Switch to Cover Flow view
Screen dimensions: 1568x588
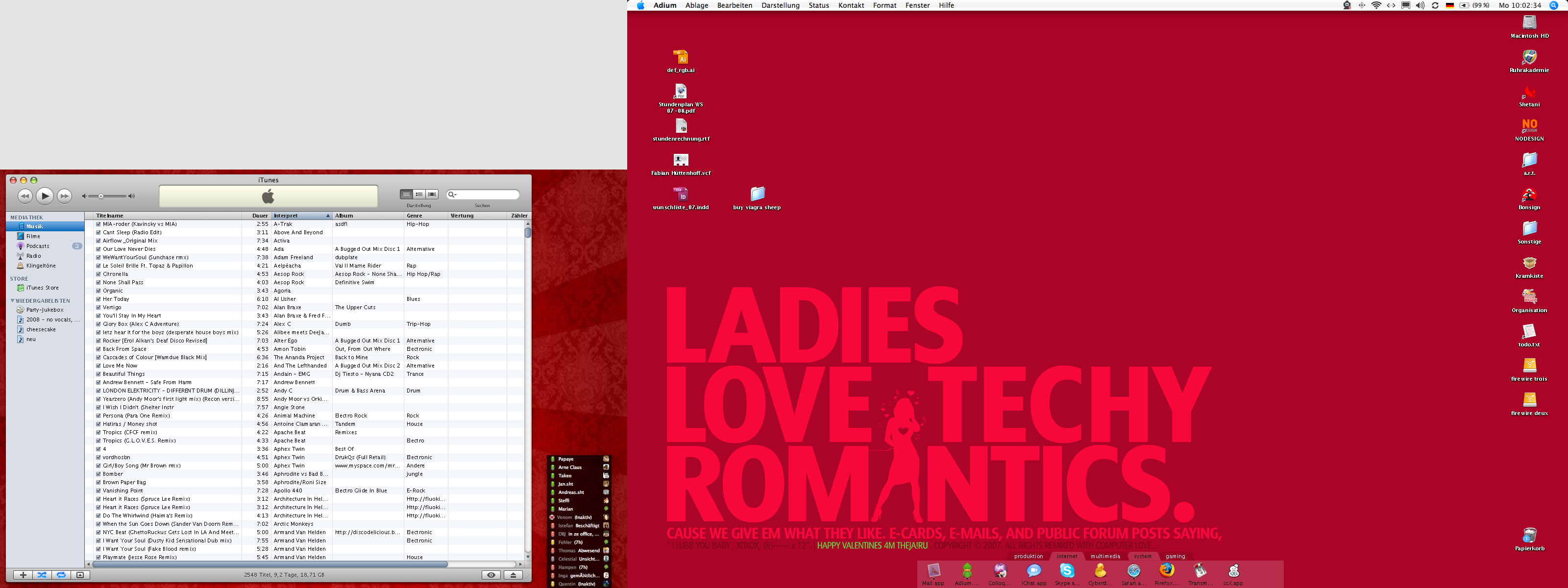(x=432, y=194)
